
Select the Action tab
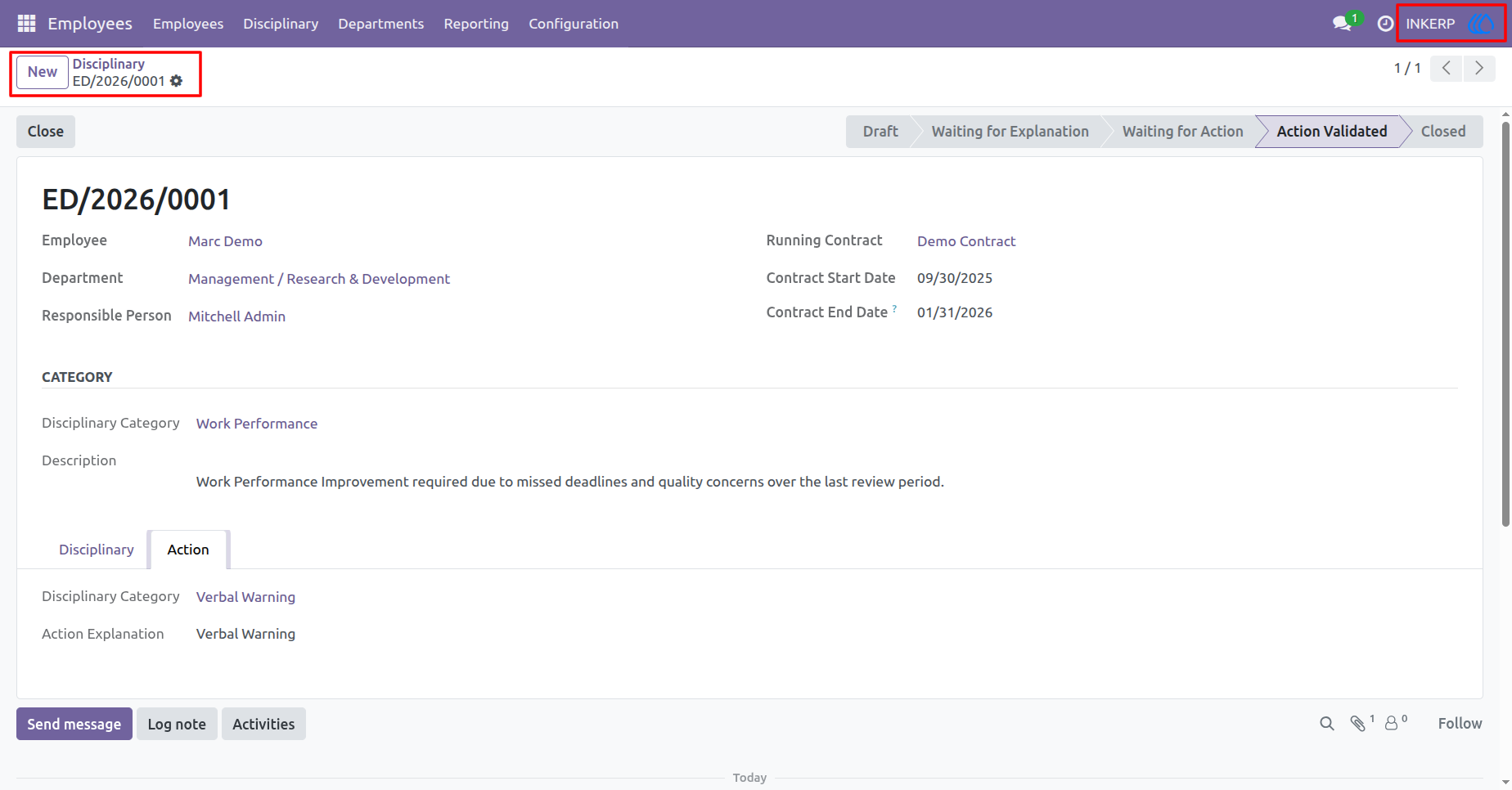pyautogui.click(x=188, y=550)
